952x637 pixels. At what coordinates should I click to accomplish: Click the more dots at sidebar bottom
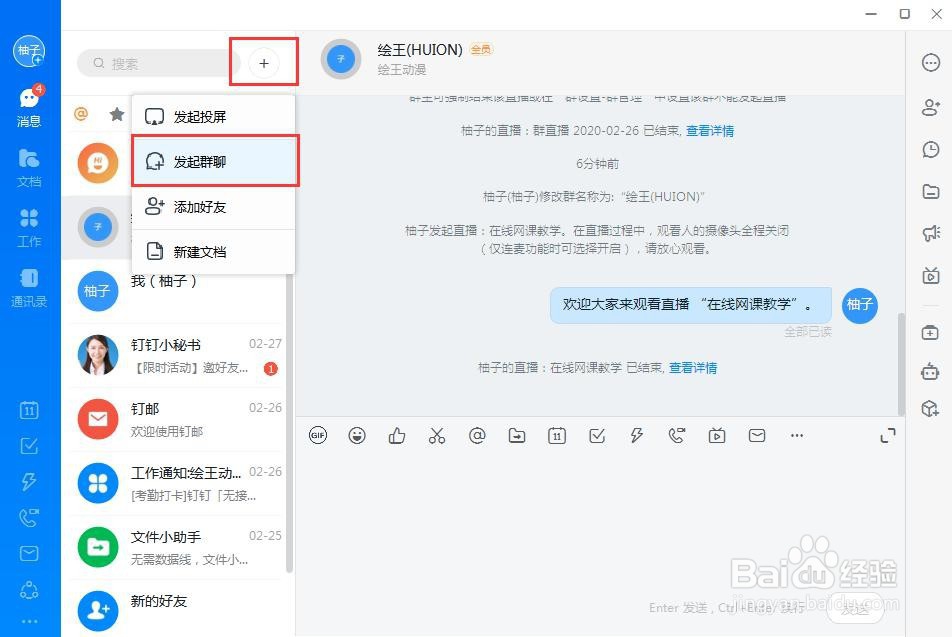(29, 621)
